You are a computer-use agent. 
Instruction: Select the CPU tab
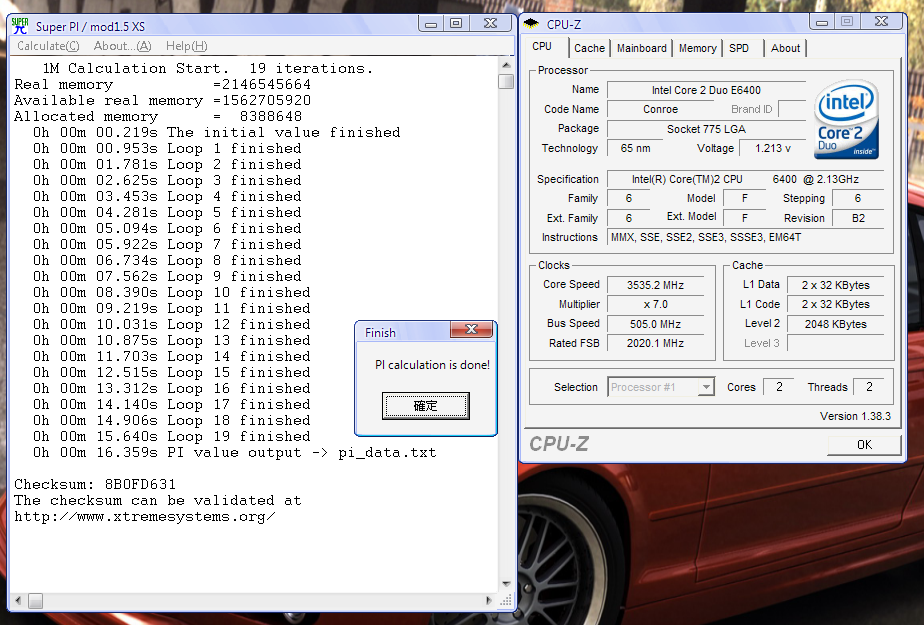coord(542,47)
